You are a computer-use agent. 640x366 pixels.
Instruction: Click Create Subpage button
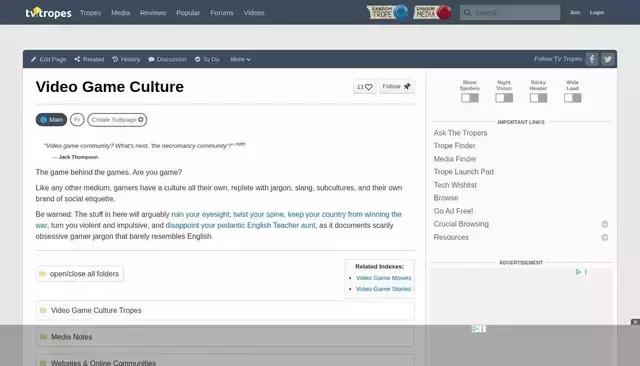point(117,120)
